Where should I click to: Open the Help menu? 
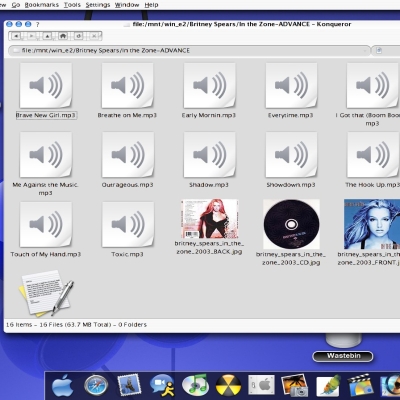(x=151, y=5)
